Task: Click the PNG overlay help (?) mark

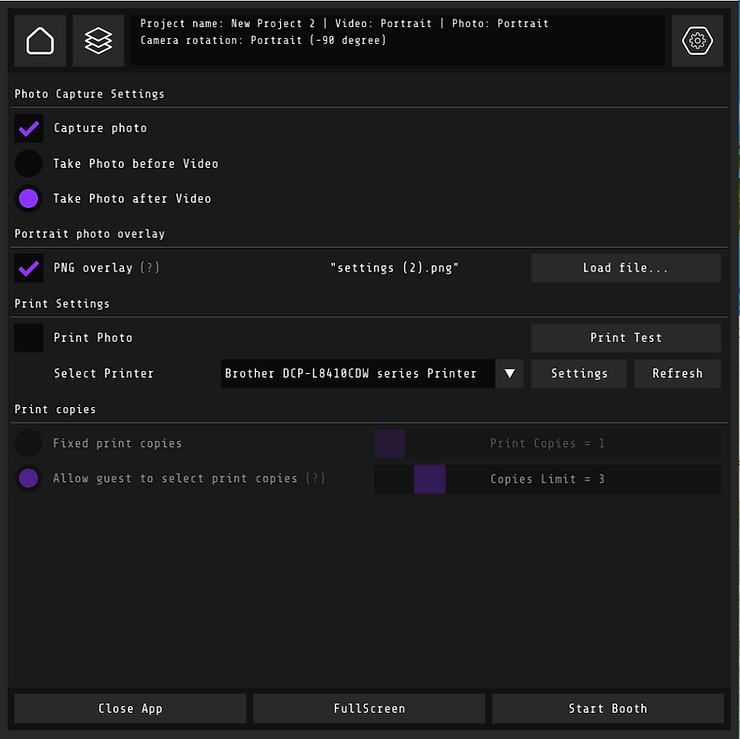Action: tap(150, 268)
